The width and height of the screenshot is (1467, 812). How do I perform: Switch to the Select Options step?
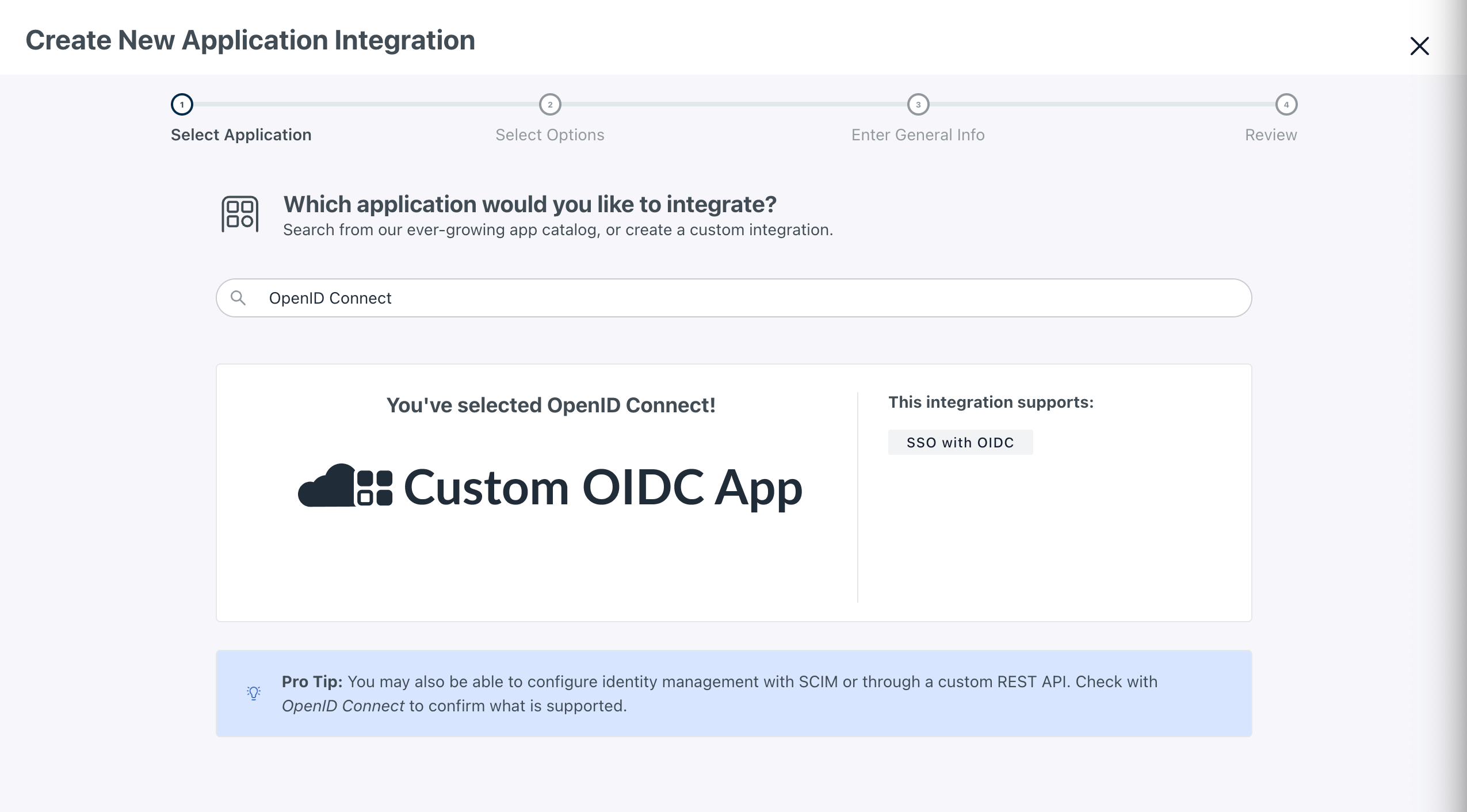pyautogui.click(x=550, y=135)
